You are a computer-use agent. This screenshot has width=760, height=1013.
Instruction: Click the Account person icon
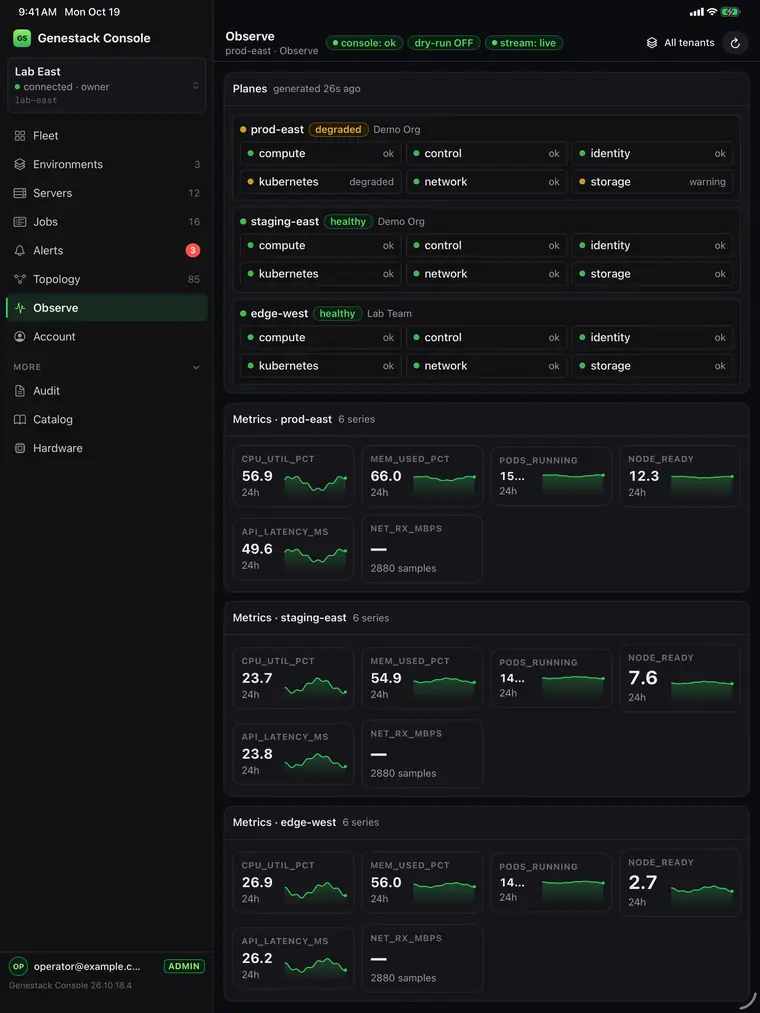click(x=20, y=337)
